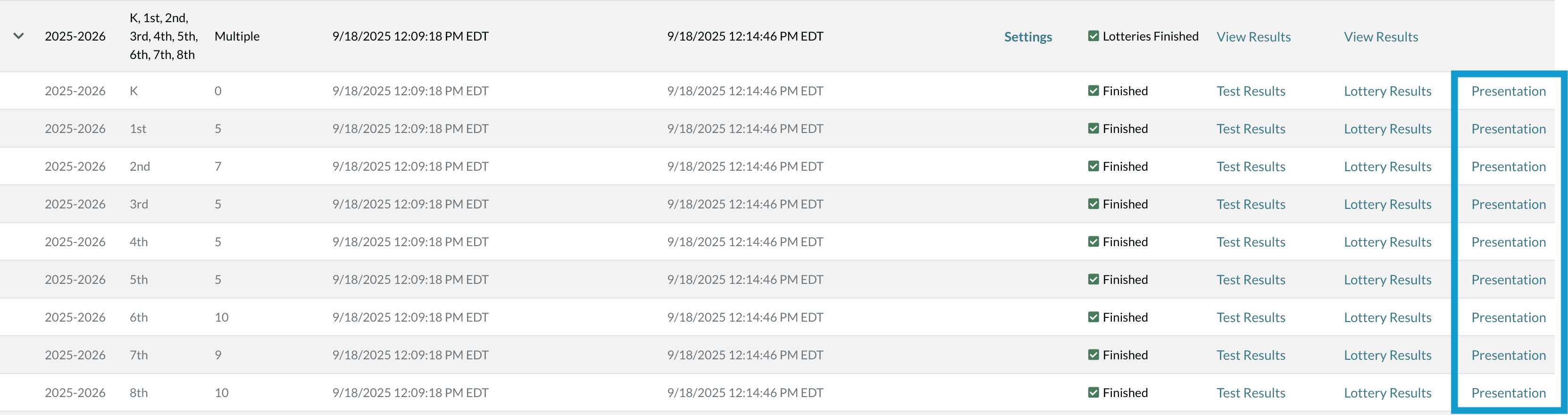Collapse the 2025-2026 multiple grades row
The width and height of the screenshot is (1568, 415).
[19, 36]
